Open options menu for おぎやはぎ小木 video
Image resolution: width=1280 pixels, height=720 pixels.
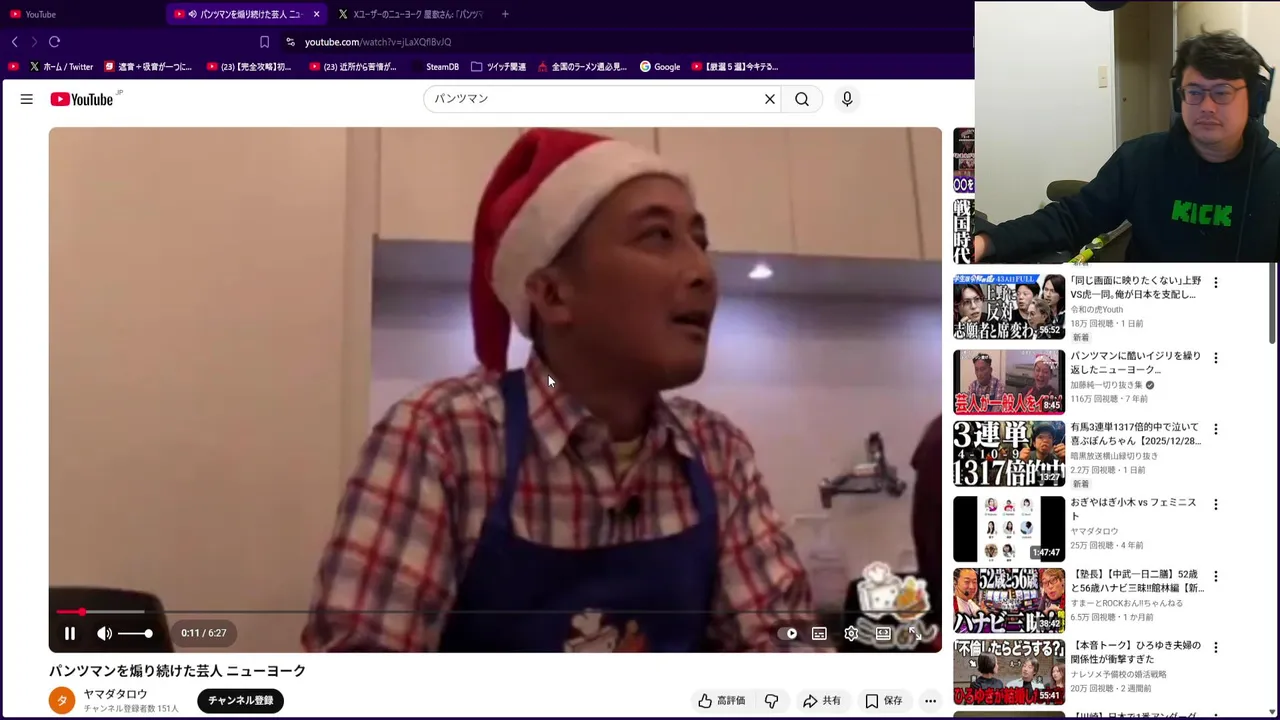click(x=1216, y=504)
